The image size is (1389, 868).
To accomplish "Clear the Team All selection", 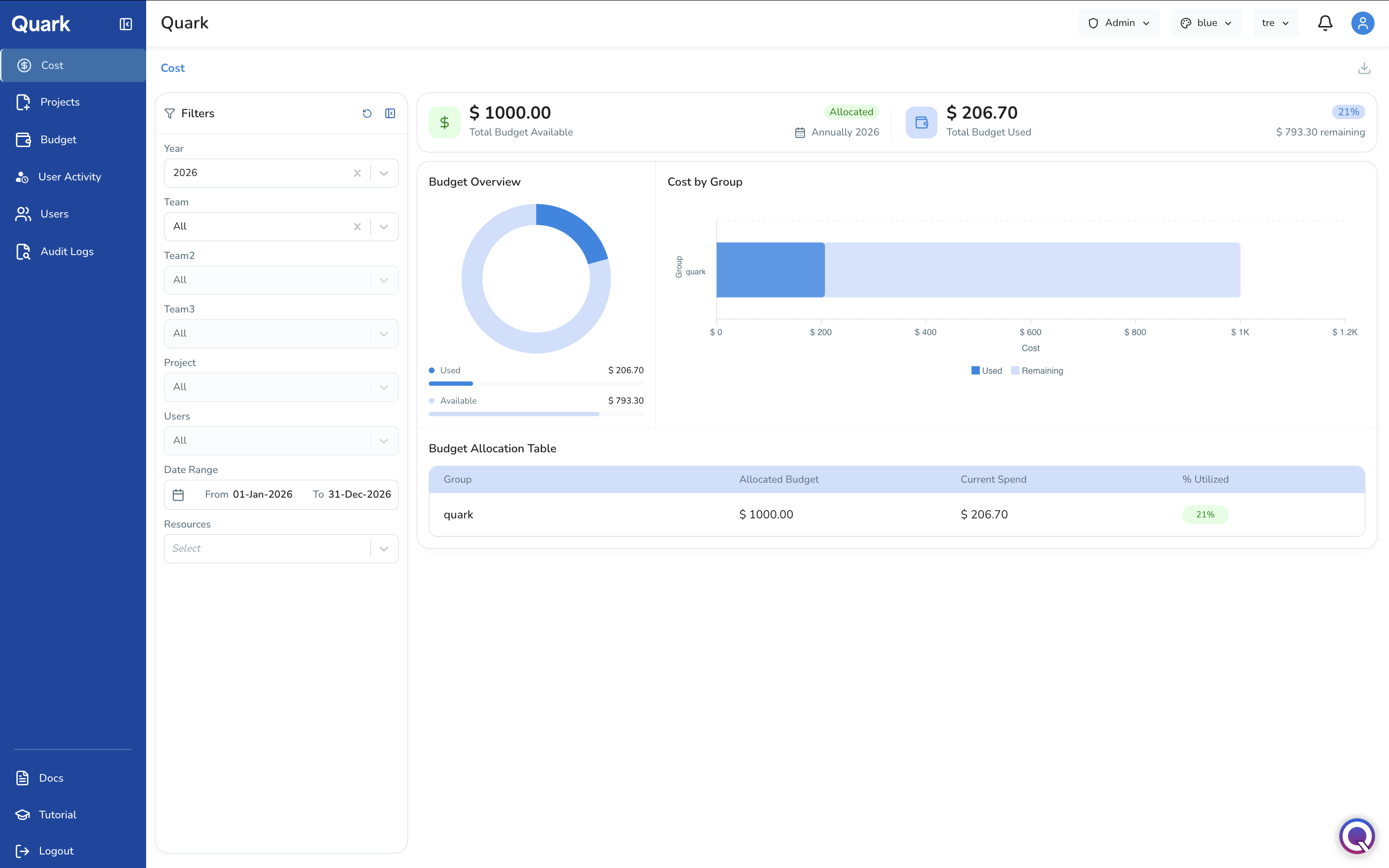I will [357, 226].
